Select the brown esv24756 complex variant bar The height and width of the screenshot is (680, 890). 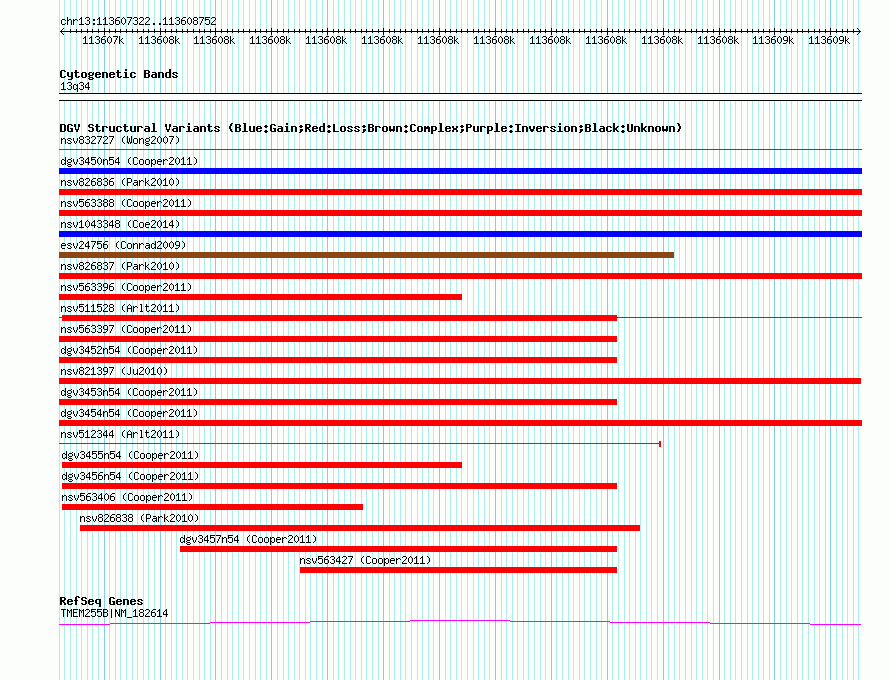pos(367,255)
